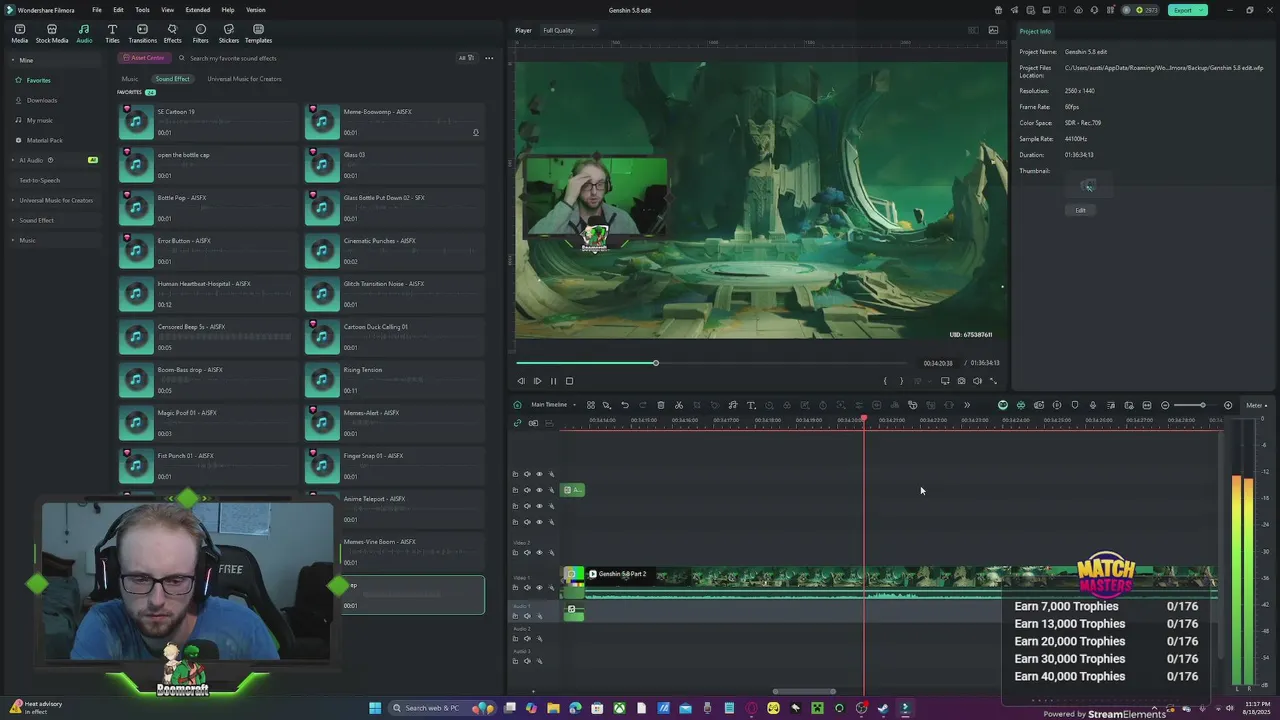The height and width of the screenshot is (720, 1280).
Task: Mute the Video 1 track
Action: (527, 587)
